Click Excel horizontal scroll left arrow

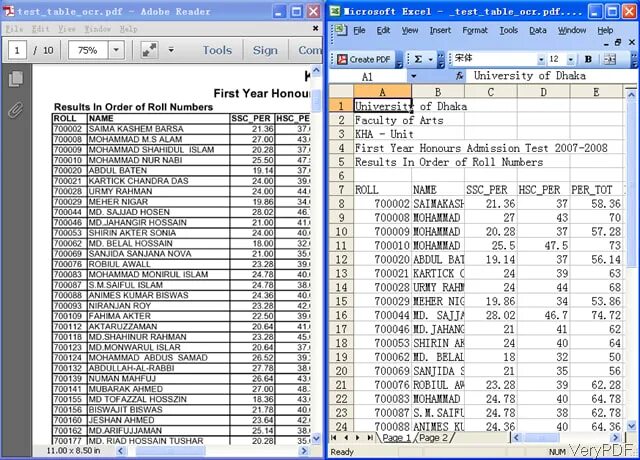pos(517,438)
